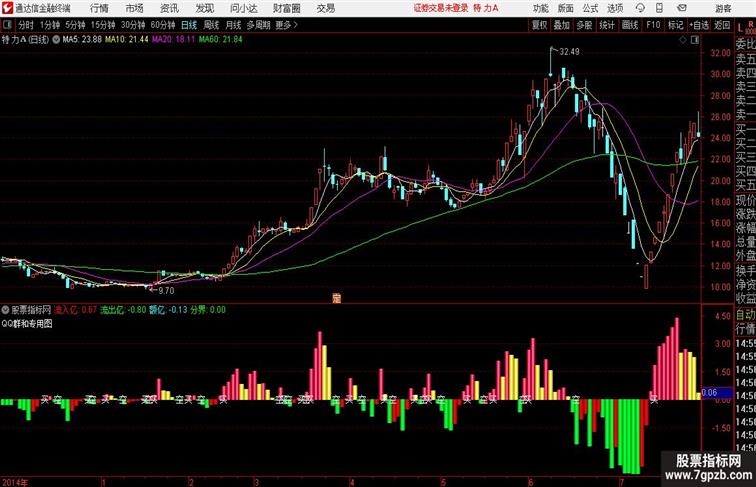Select the 月线 monthly chart tab
The height and width of the screenshot is (487, 756).
pos(233,25)
